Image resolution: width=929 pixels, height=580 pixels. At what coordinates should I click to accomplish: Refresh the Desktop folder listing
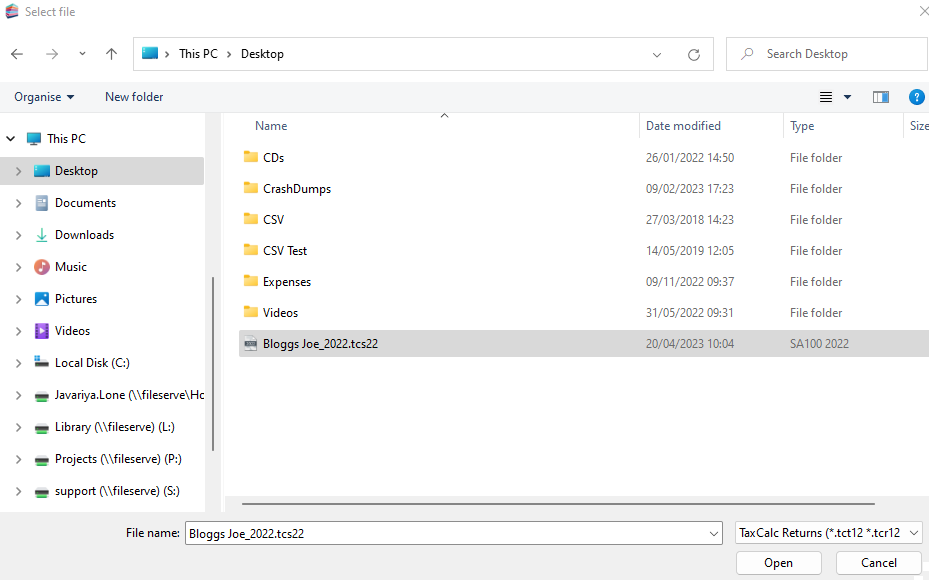coord(693,55)
